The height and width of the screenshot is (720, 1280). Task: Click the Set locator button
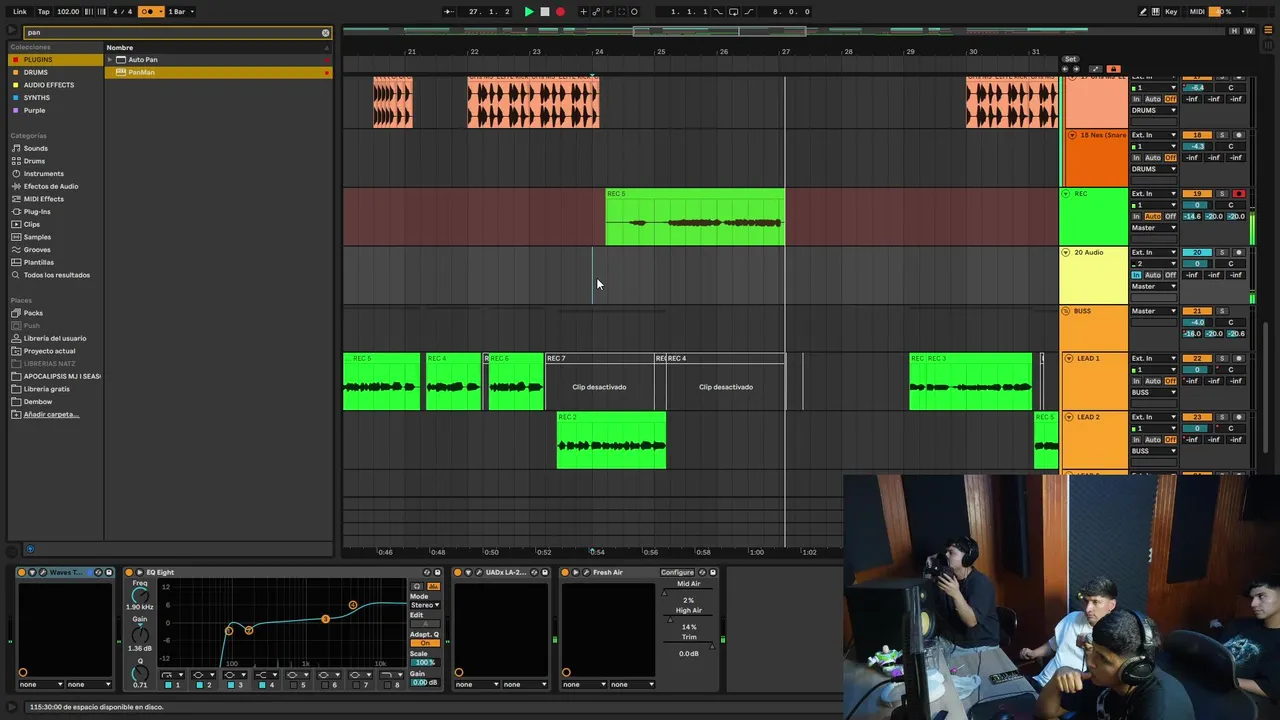[1070, 59]
